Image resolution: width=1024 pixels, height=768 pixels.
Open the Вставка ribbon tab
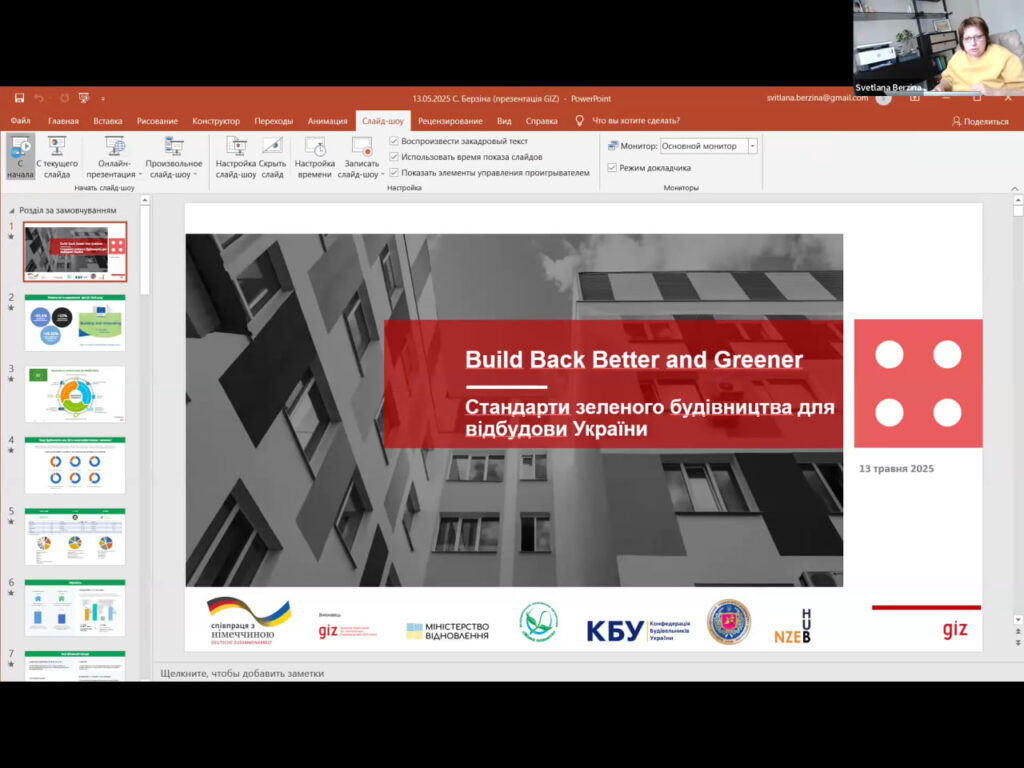click(x=107, y=121)
